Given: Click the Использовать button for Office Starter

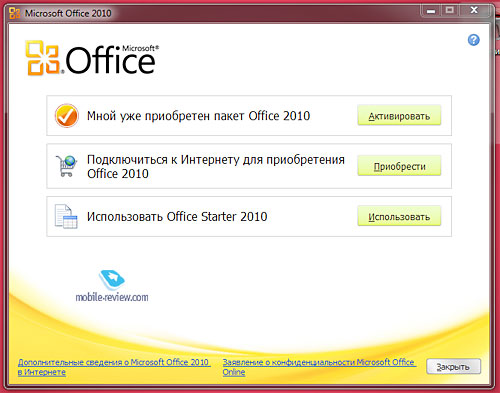Looking at the screenshot, I should (x=399, y=216).
